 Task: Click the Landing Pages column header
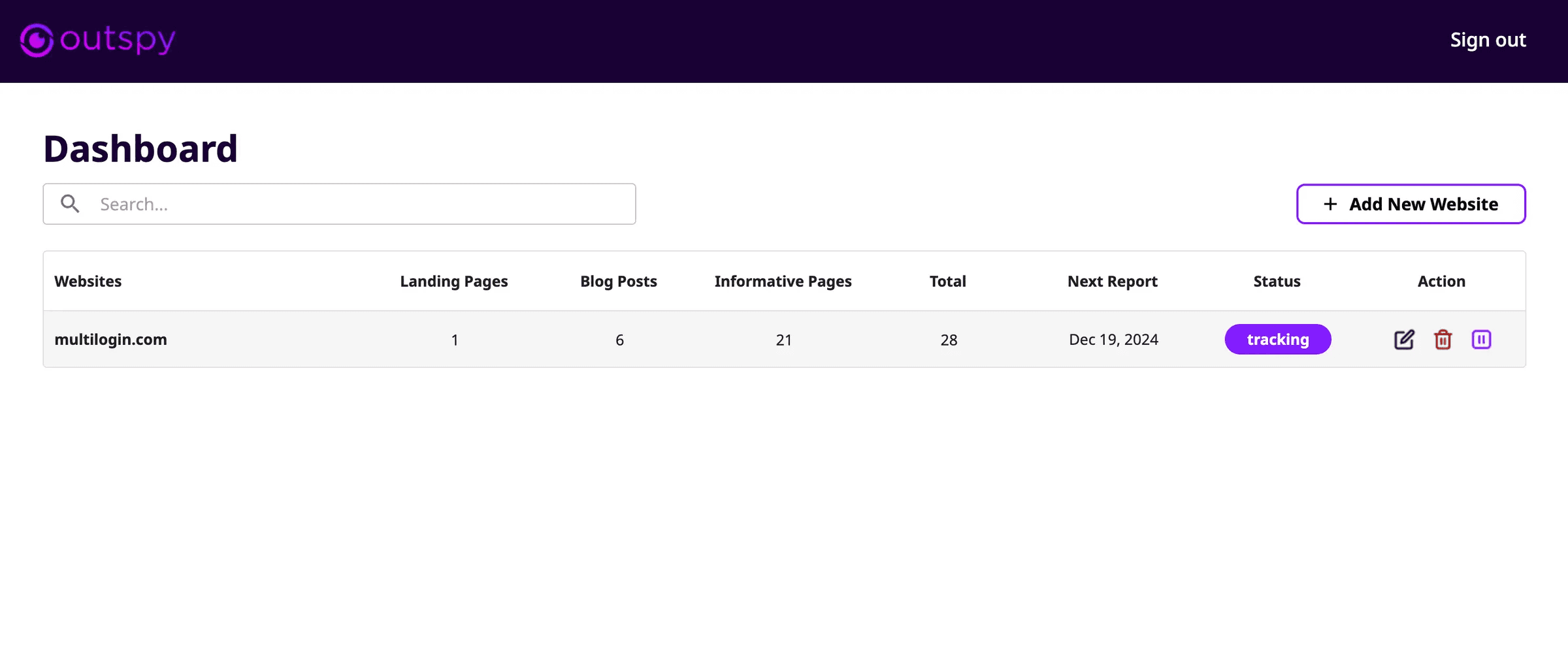(453, 282)
